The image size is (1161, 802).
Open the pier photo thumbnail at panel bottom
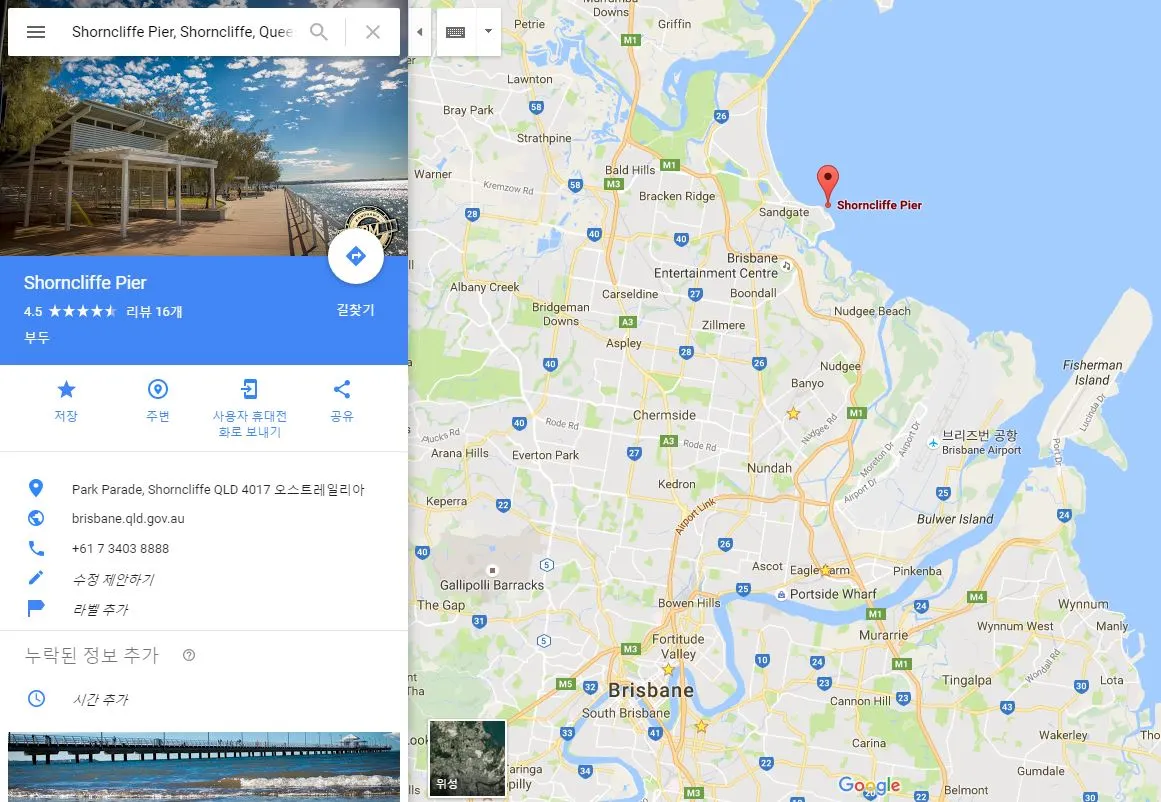point(204,766)
